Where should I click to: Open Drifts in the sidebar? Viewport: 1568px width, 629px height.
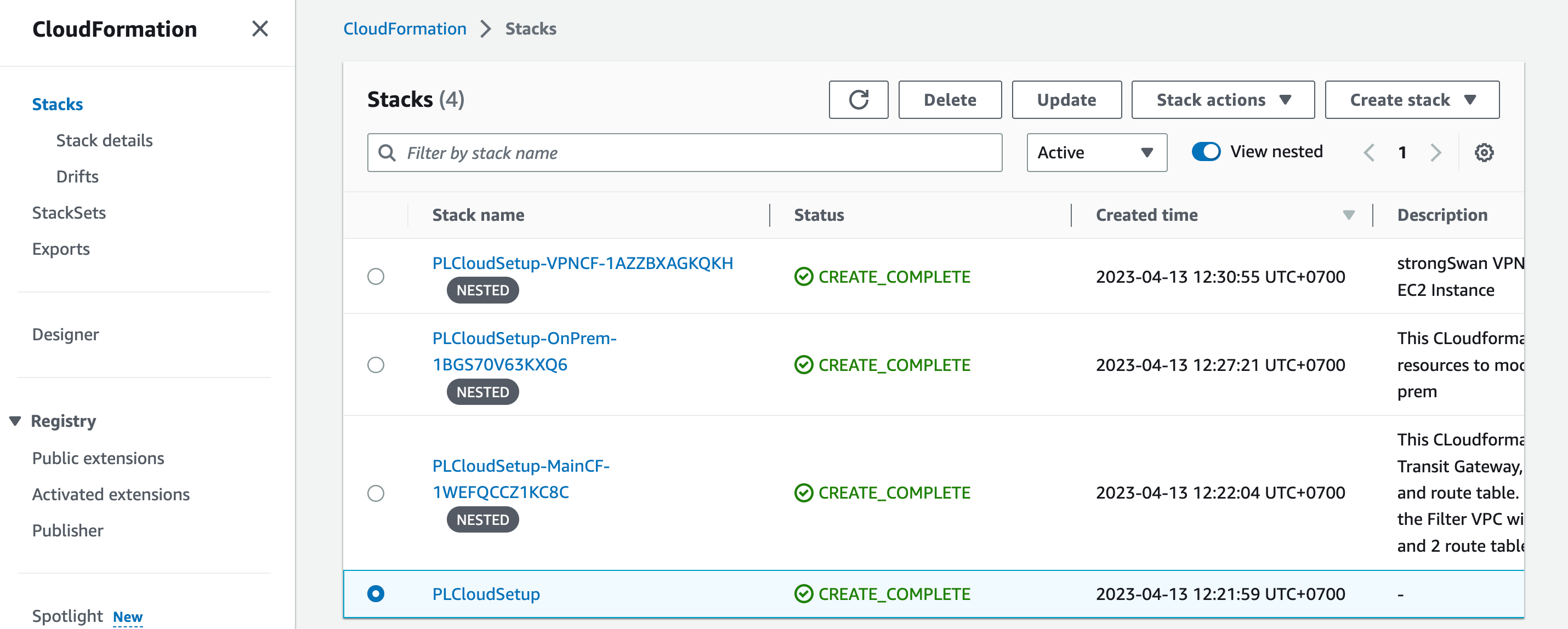pyautogui.click(x=77, y=176)
